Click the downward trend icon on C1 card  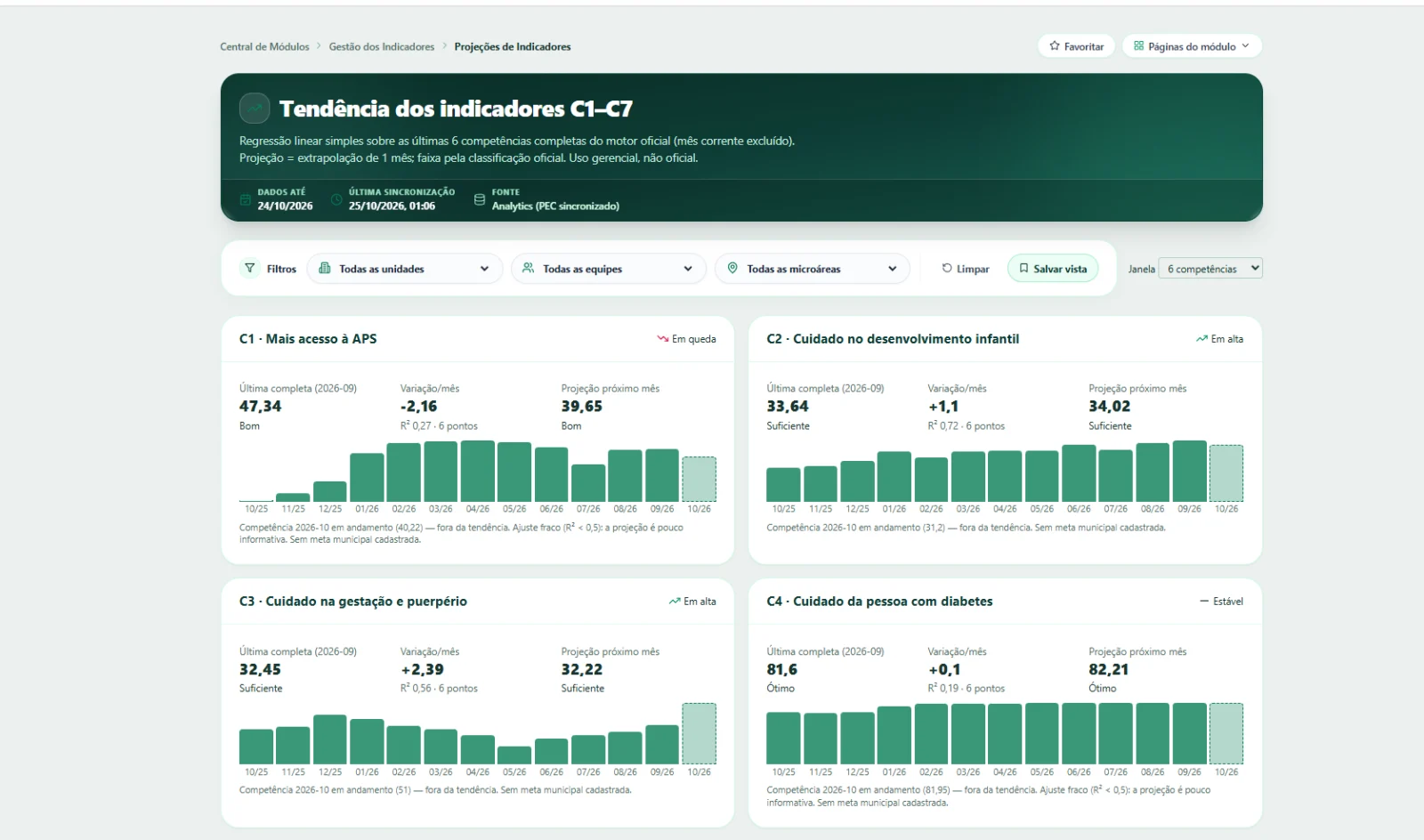coord(662,339)
